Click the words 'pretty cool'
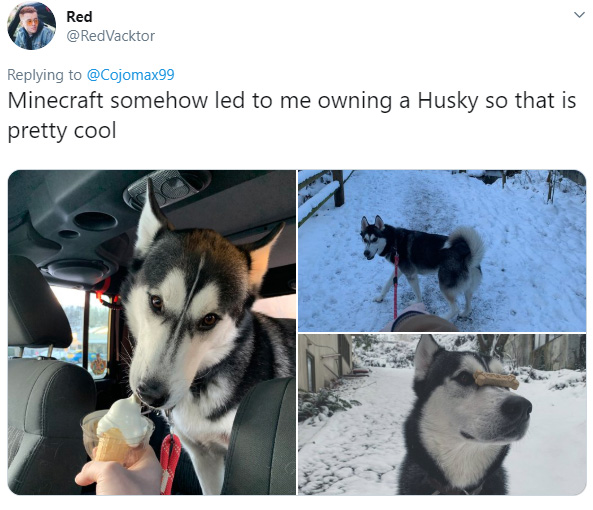This screenshot has width=593, height=510. point(62,131)
